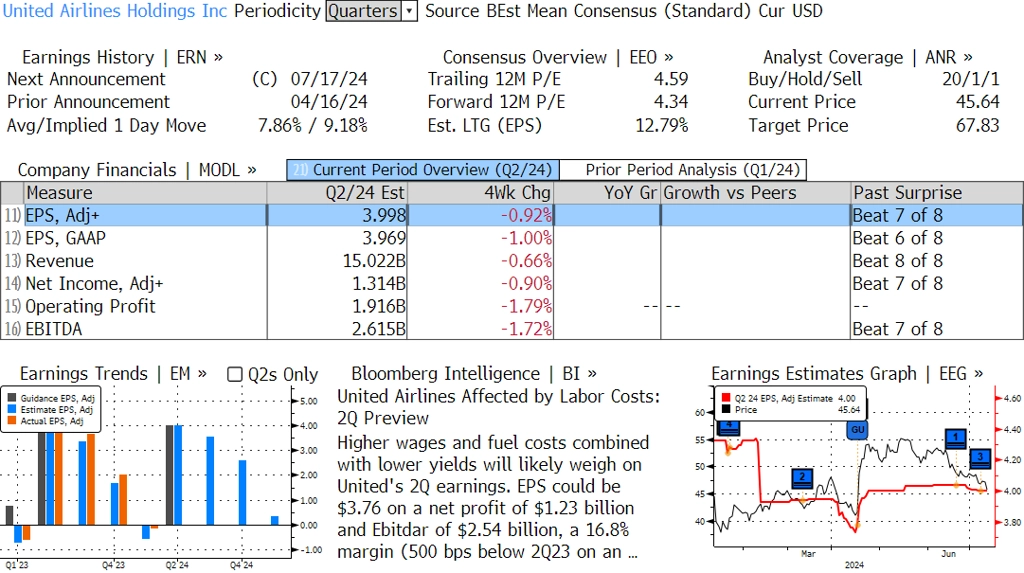Open Earnings History ERN section
This screenshot has height=573, width=1024.
click(122, 57)
